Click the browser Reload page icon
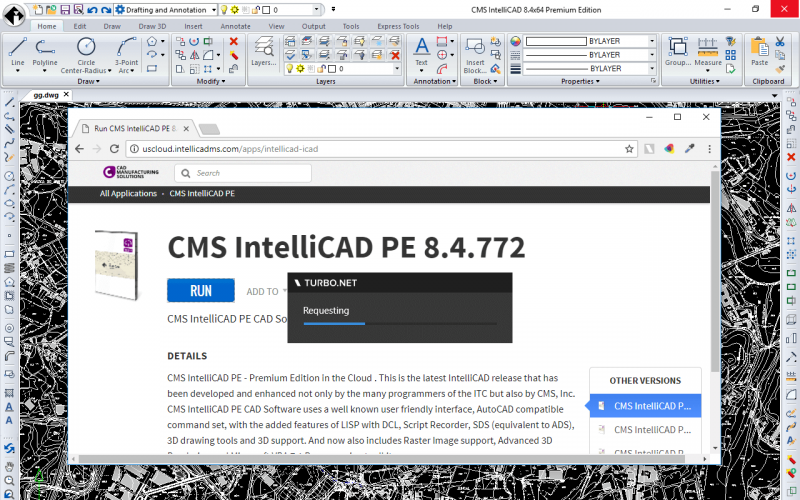This screenshot has height=500, width=800. pos(114,148)
